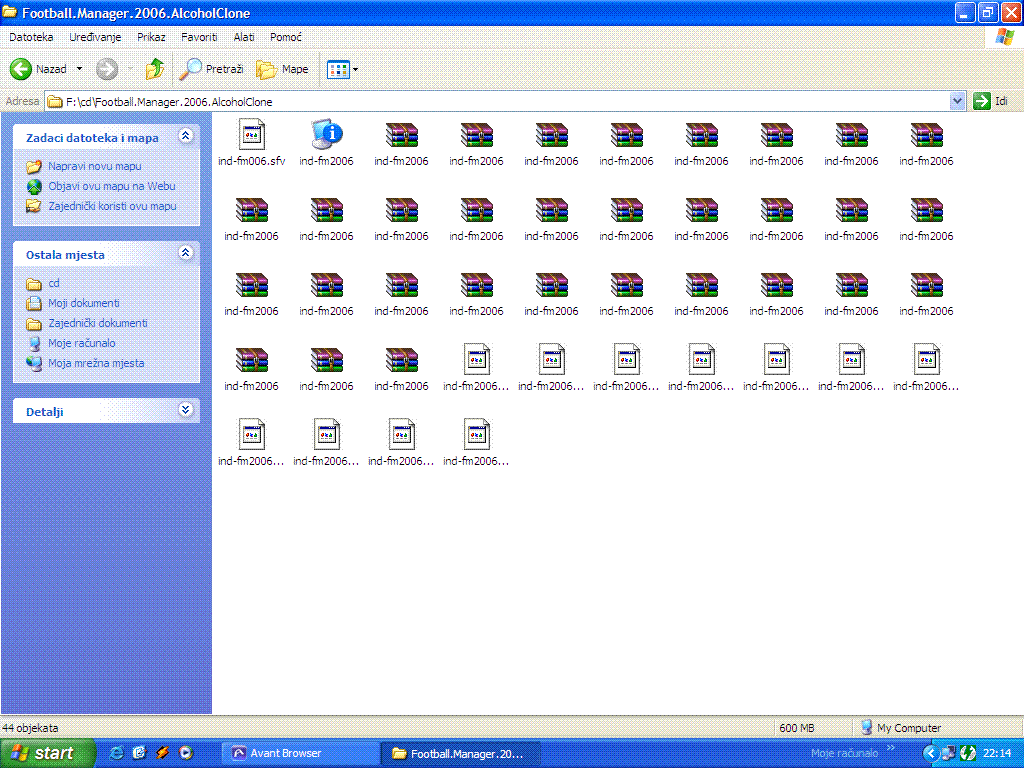1024x768 pixels.
Task: Click into the address path field
Action: coord(500,101)
